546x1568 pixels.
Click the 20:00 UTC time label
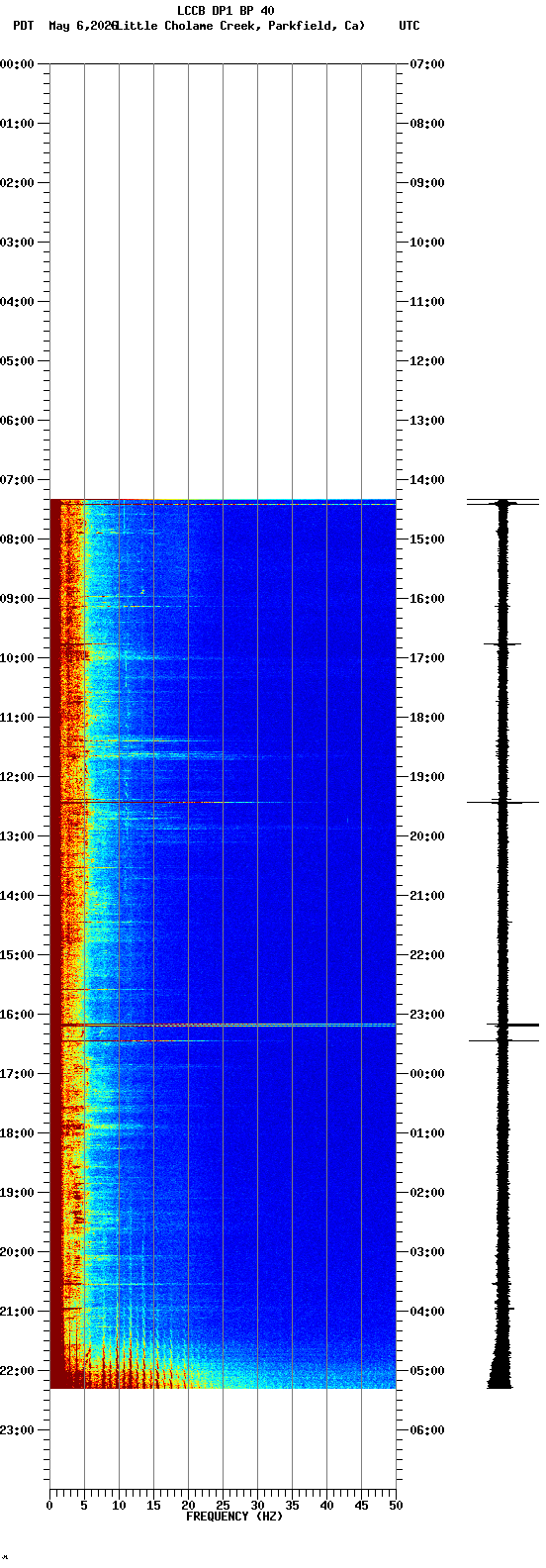pyautogui.click(x=427, y=836)
